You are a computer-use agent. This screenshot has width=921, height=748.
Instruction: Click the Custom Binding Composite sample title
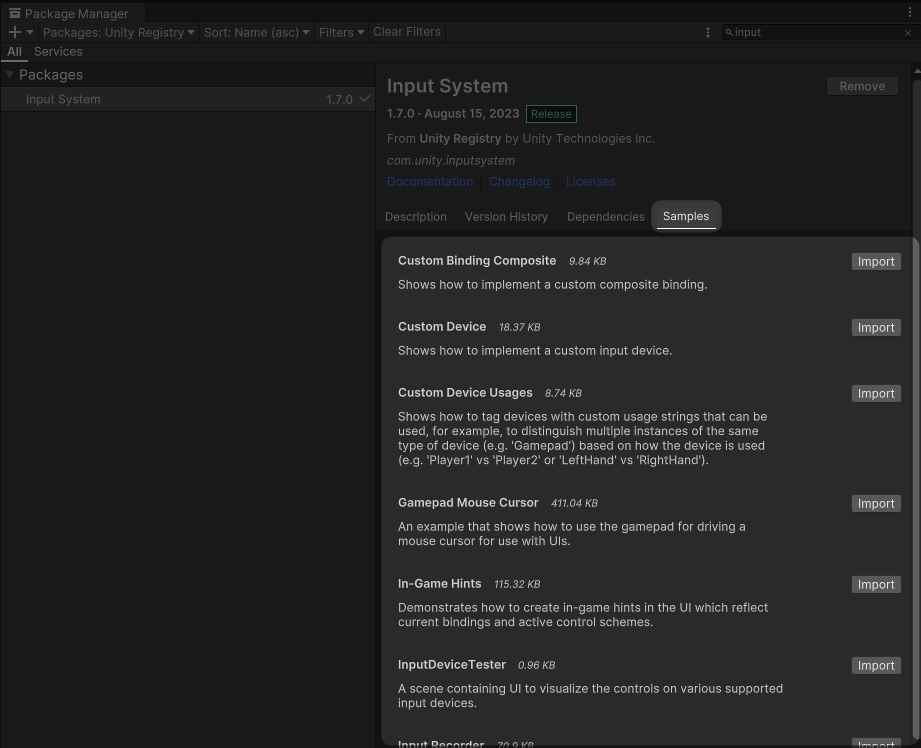tap(477, 261)
